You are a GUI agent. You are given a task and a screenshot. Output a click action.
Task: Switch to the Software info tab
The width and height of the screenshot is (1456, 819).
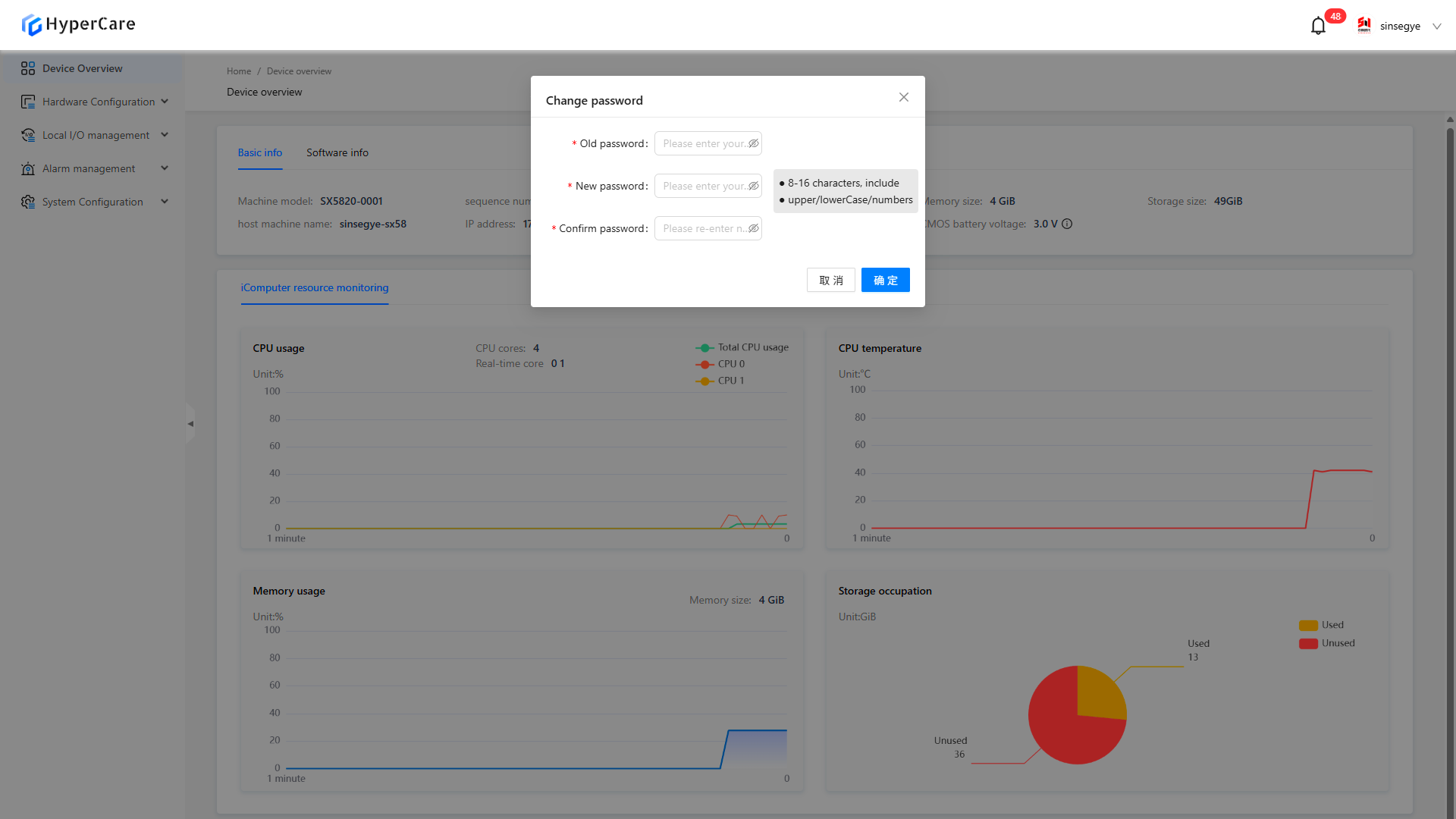[x=337, y=152]
